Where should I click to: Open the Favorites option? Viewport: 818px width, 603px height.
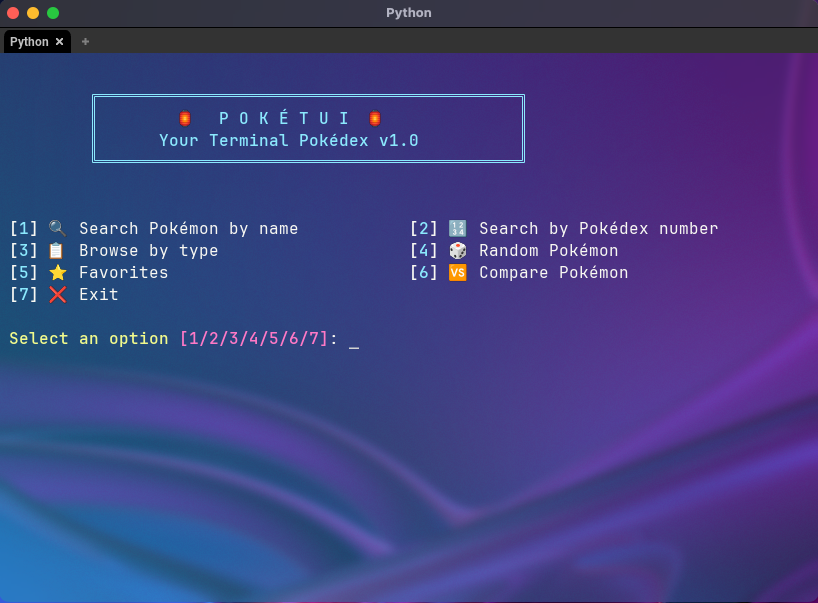[x=123, y=272]
